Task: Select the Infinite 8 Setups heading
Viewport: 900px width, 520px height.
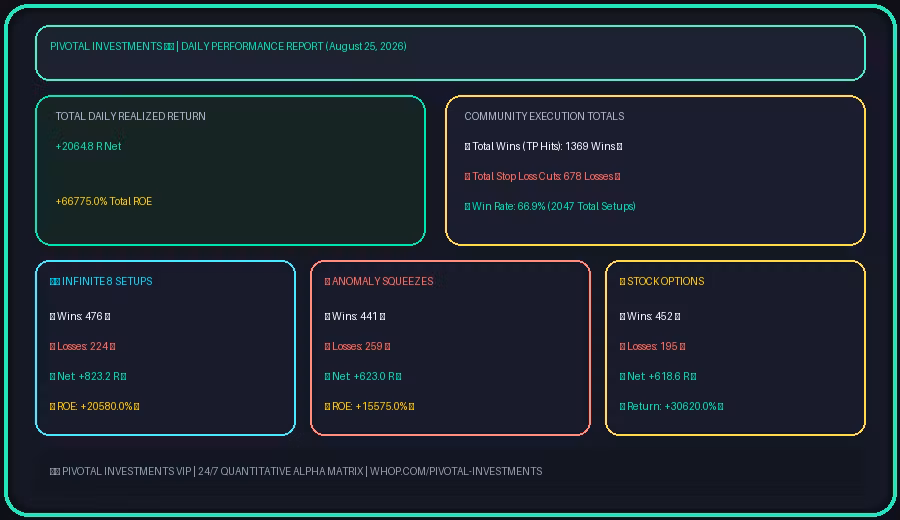Action: [101, 281]
